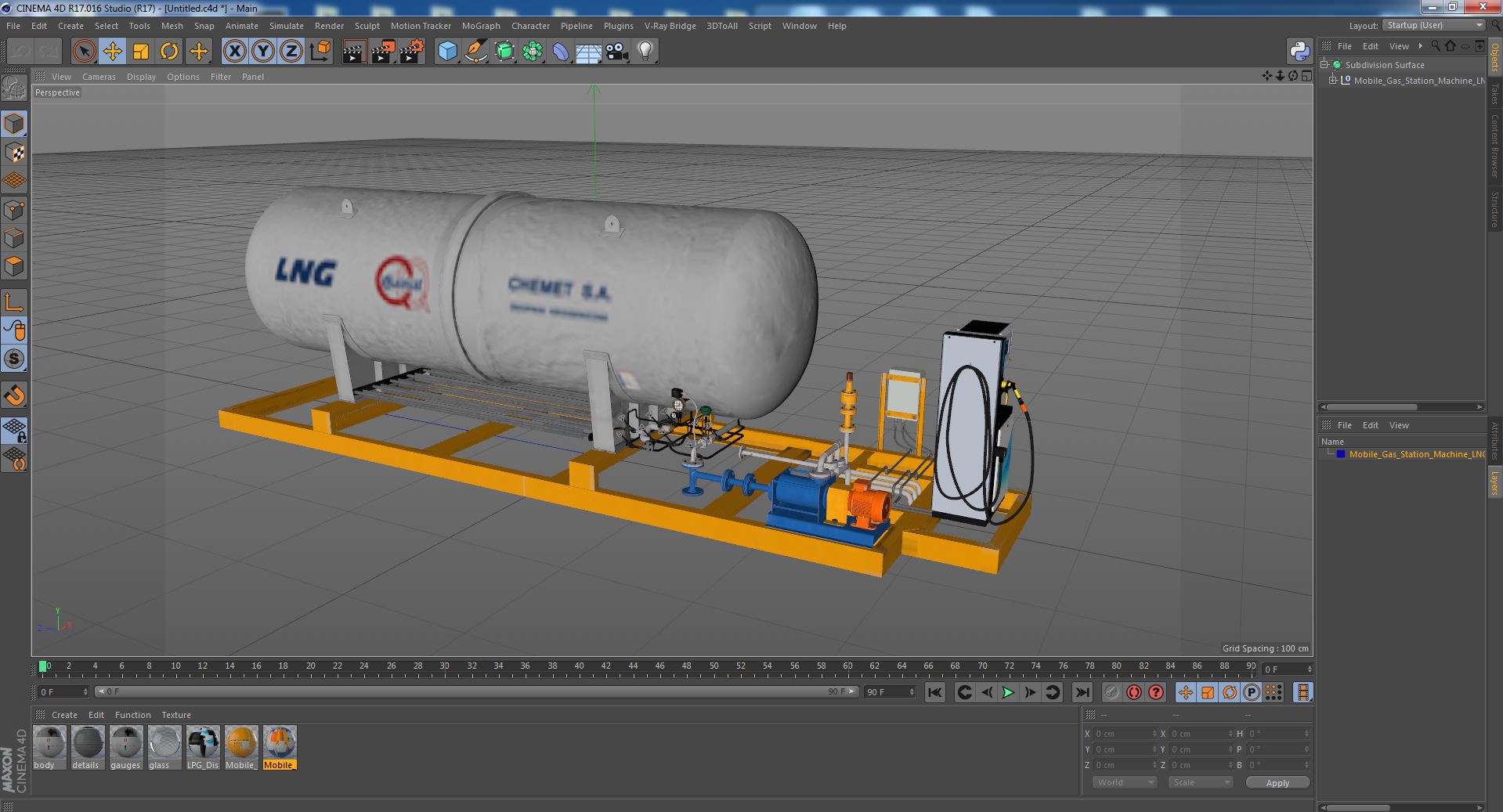Open material manager Texture menu
This screenshot has width=1503, height=812.
tap(176, 715)
